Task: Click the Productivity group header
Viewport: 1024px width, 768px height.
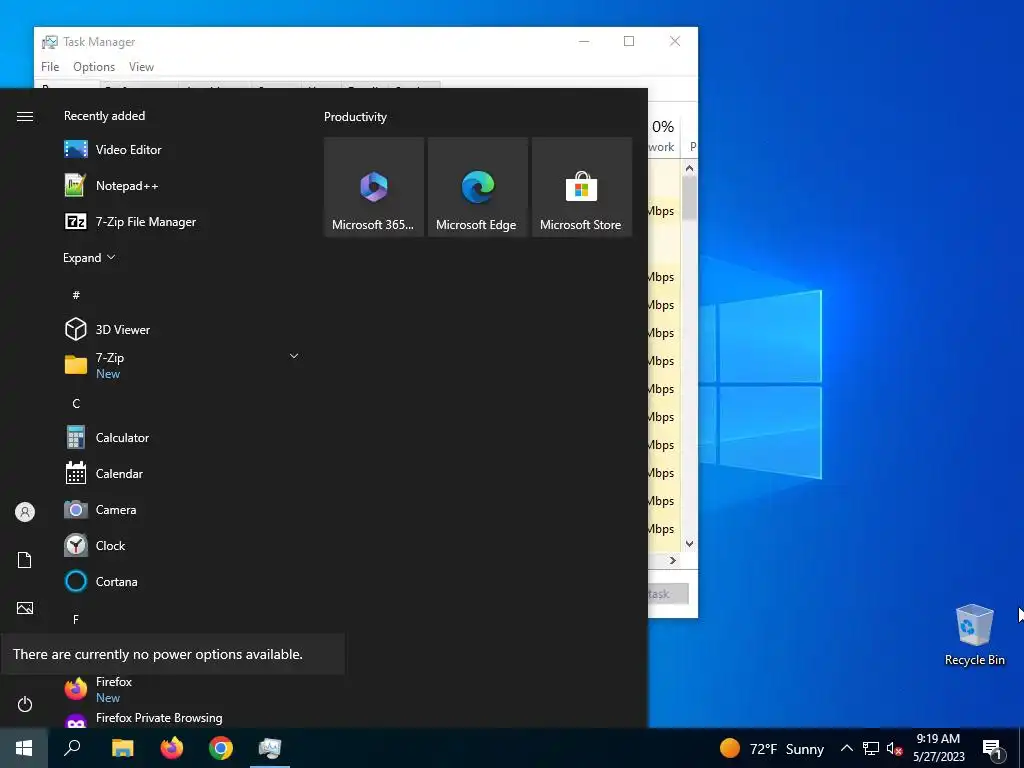Action: coord(355,117)
